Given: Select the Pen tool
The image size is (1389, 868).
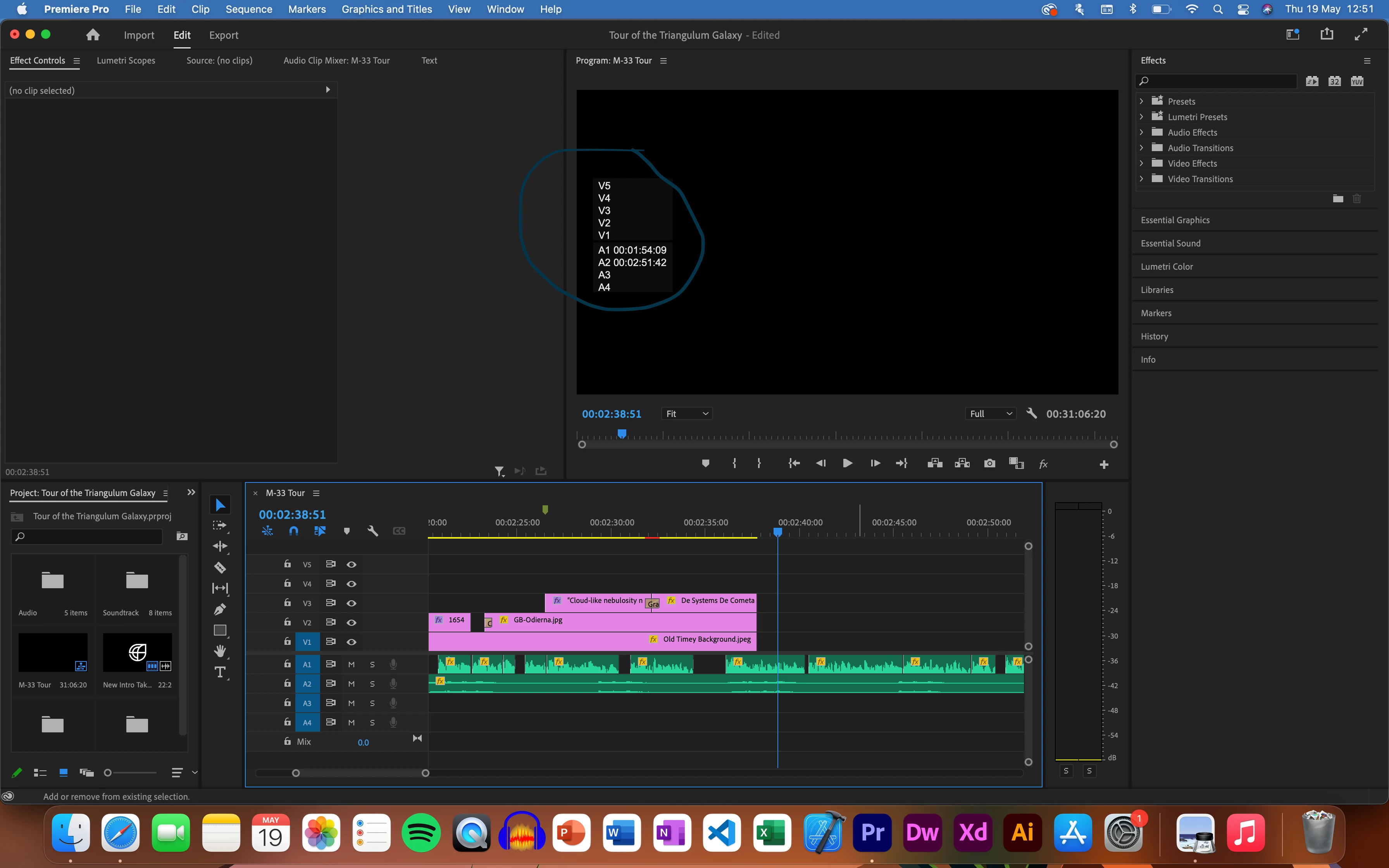Looking at the screenshot, I should click(x=220, y=609).
